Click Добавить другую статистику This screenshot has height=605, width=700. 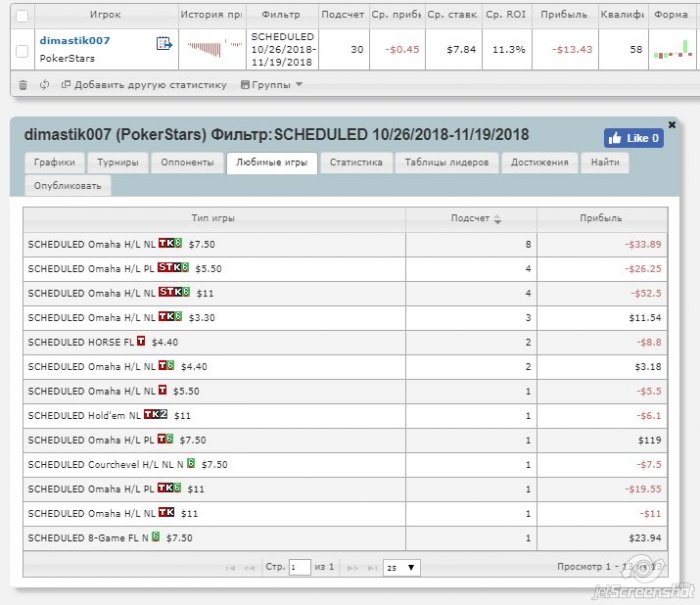(x=144, y=85)
